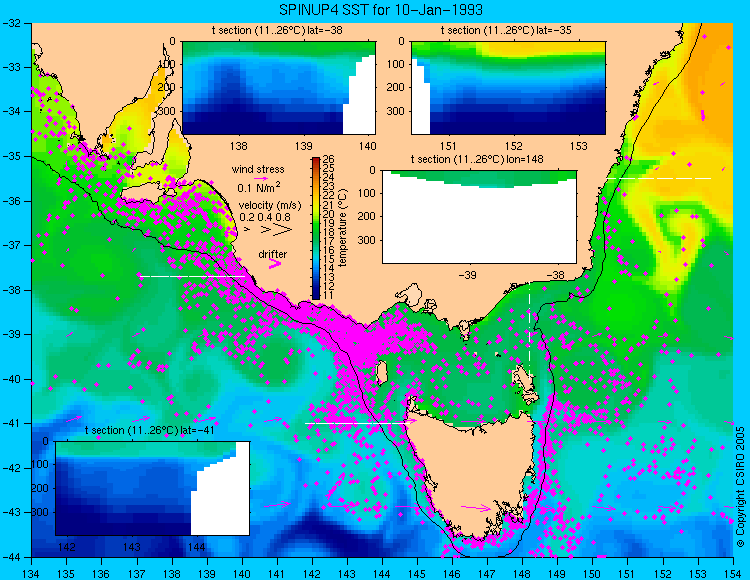Screen dimensions: 750x580
Task: Click King Island northwest of Tasmania
Action: tap(381, 373)
